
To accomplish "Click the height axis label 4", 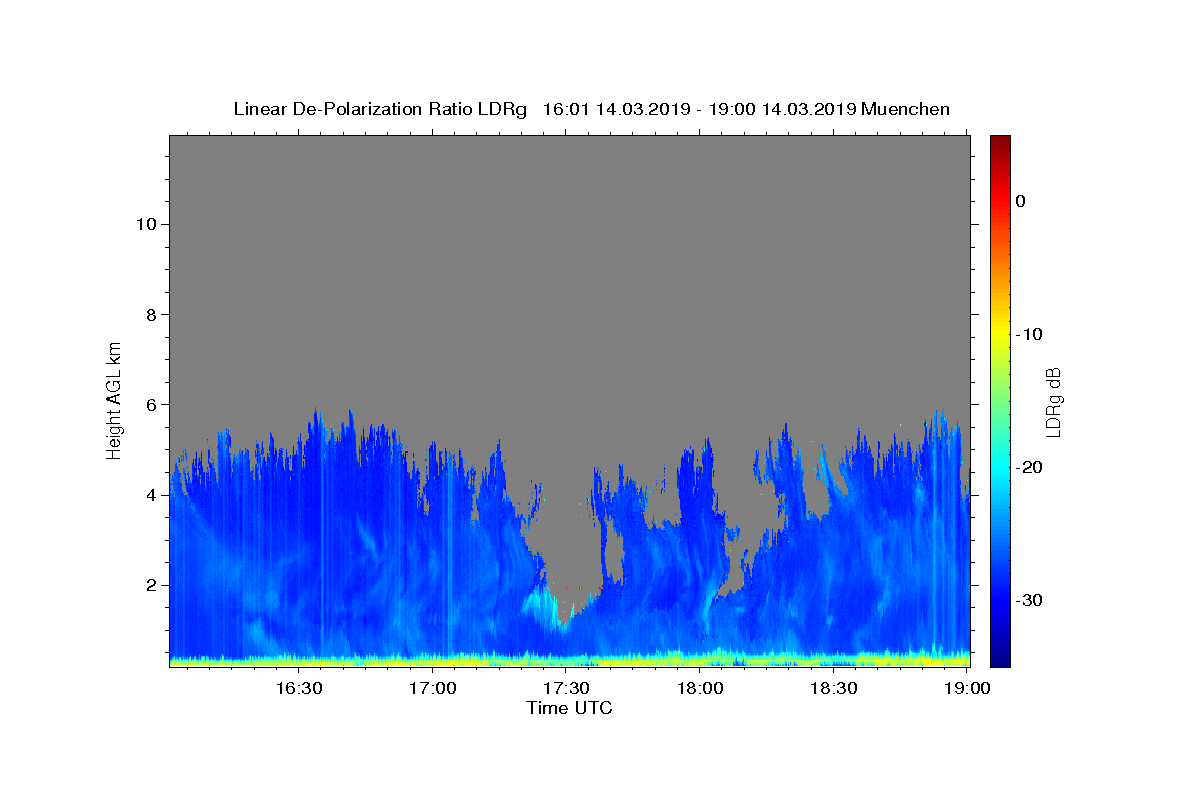I will tap(152, 495).
